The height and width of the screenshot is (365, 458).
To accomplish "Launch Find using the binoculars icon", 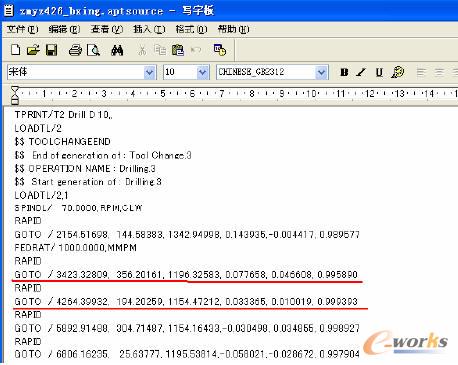I will [117, 50].
